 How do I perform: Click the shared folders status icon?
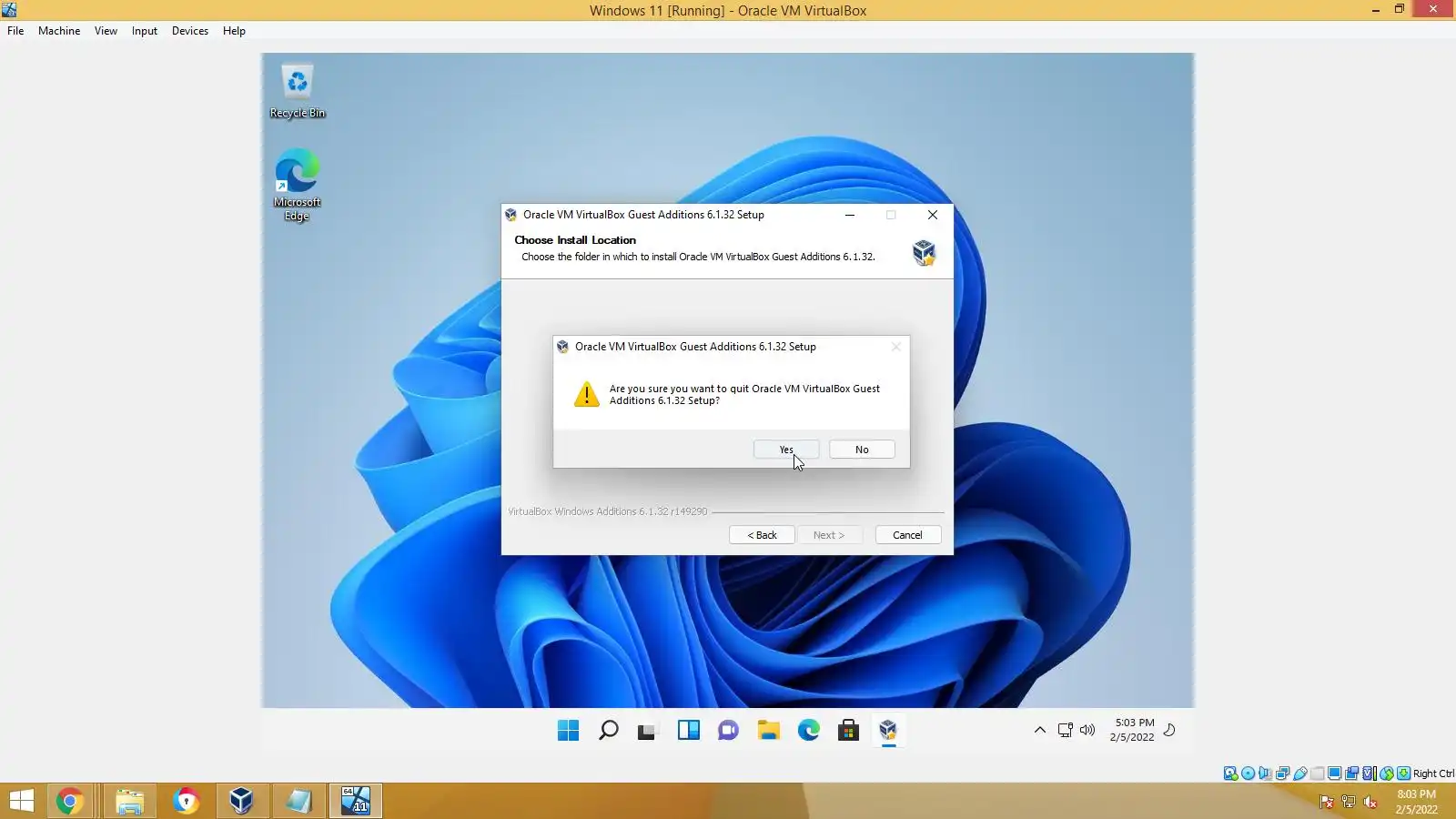(x=1317, y=773)
